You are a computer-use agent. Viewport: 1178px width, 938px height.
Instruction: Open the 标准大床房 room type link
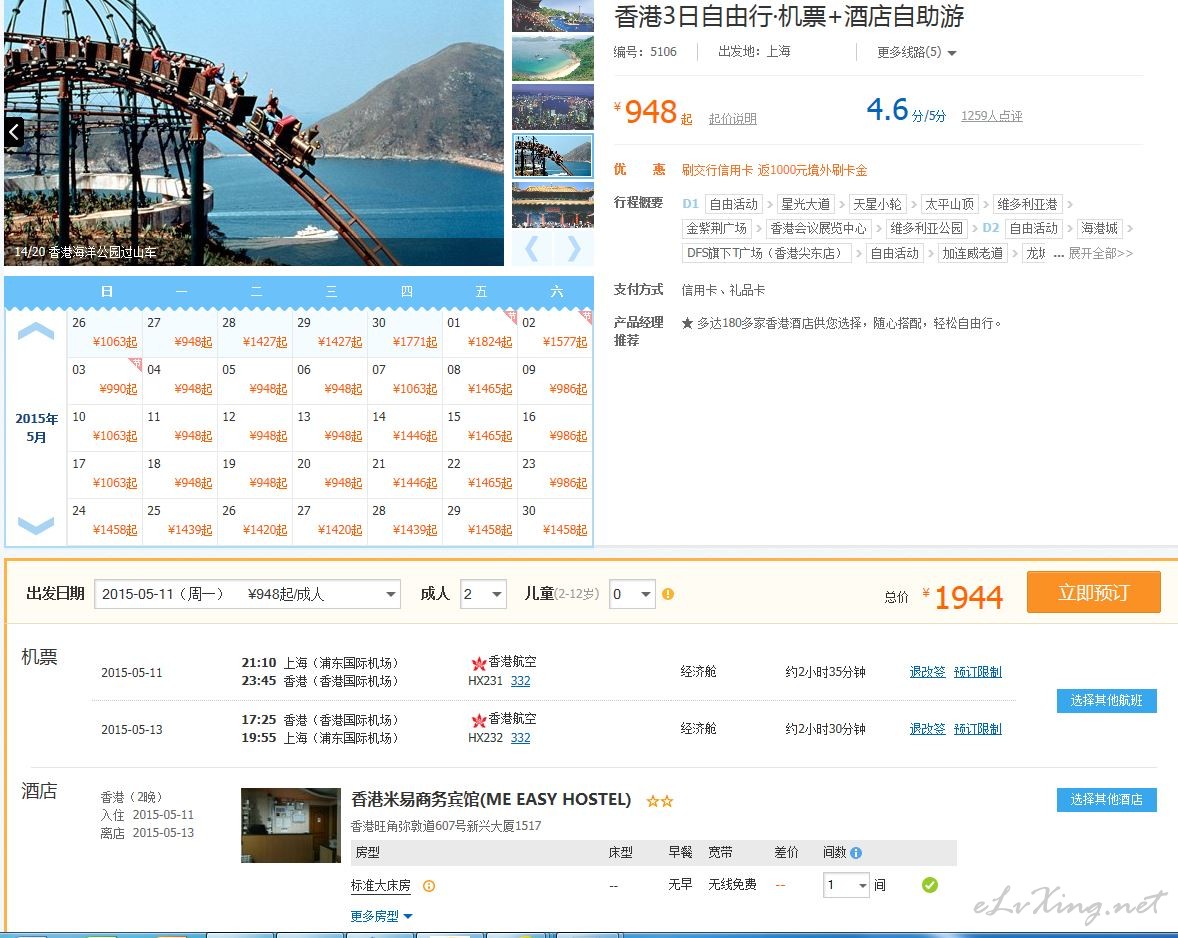coord(381,885)
